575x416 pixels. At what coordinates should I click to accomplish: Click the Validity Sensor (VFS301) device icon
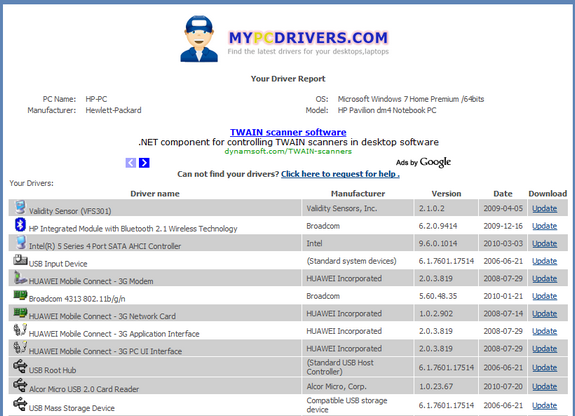pos(20,207)
